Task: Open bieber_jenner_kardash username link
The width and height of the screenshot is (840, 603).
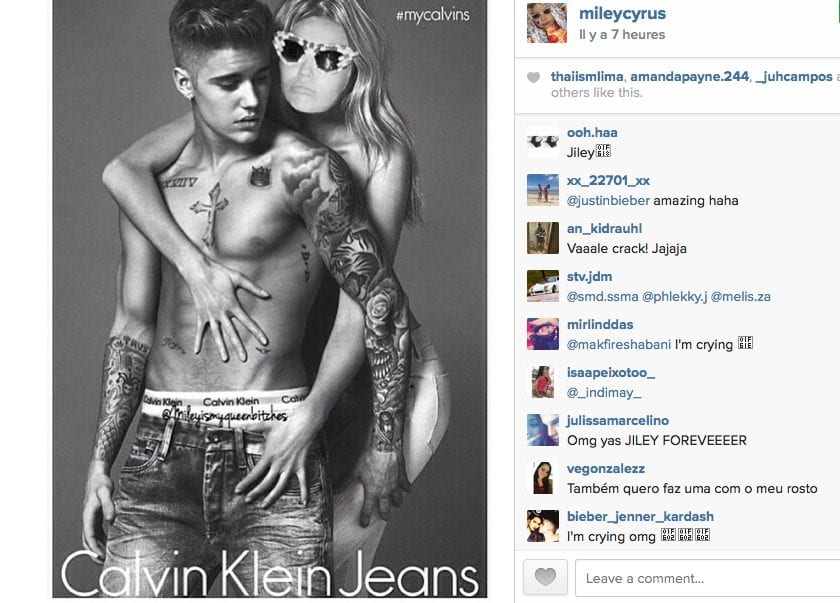Action: (640, 517)
